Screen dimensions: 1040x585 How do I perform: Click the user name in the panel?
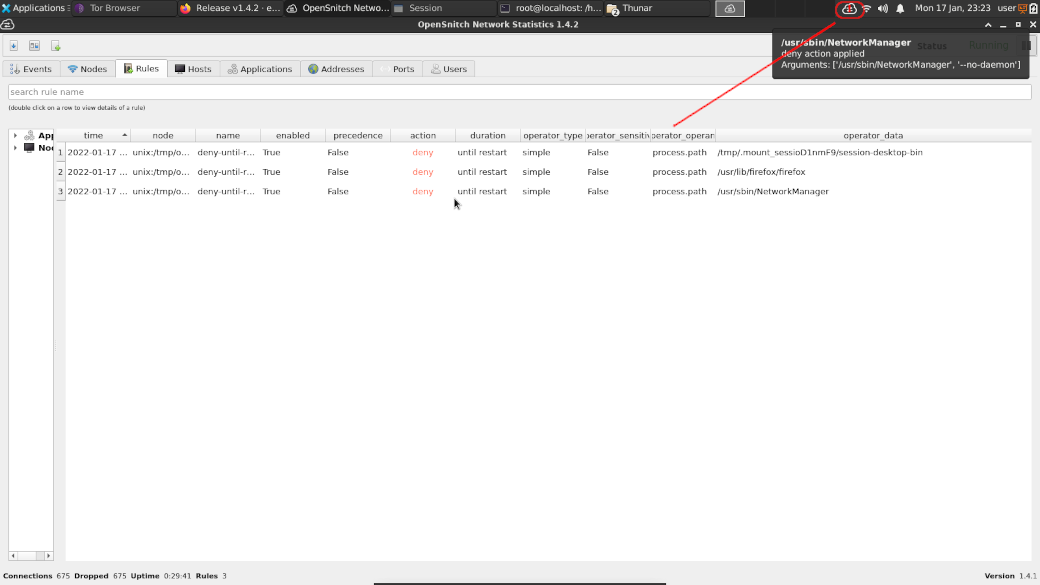tap(1006, 8)
